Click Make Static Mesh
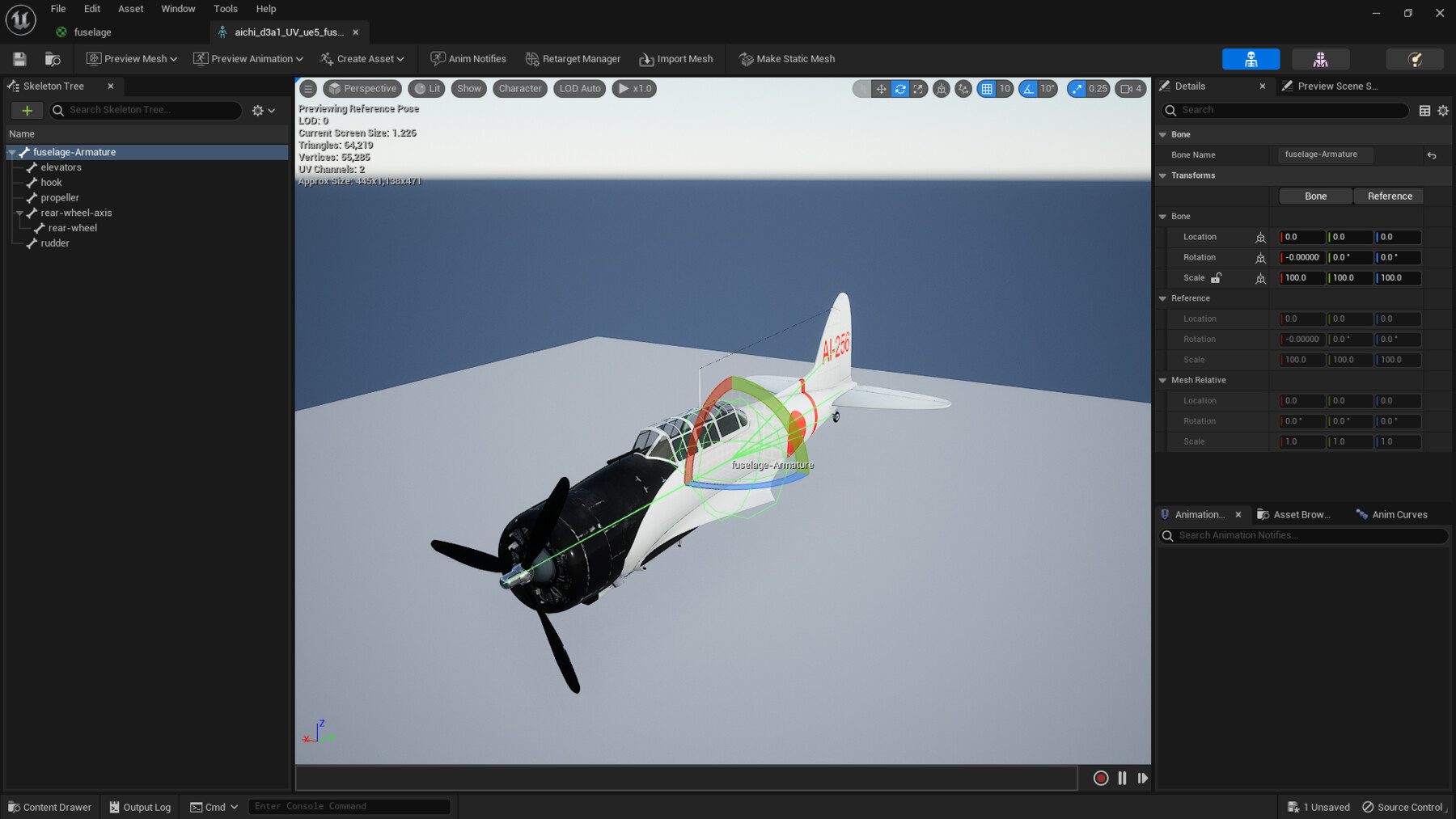 pyautogui.click(x=787, y=59)
